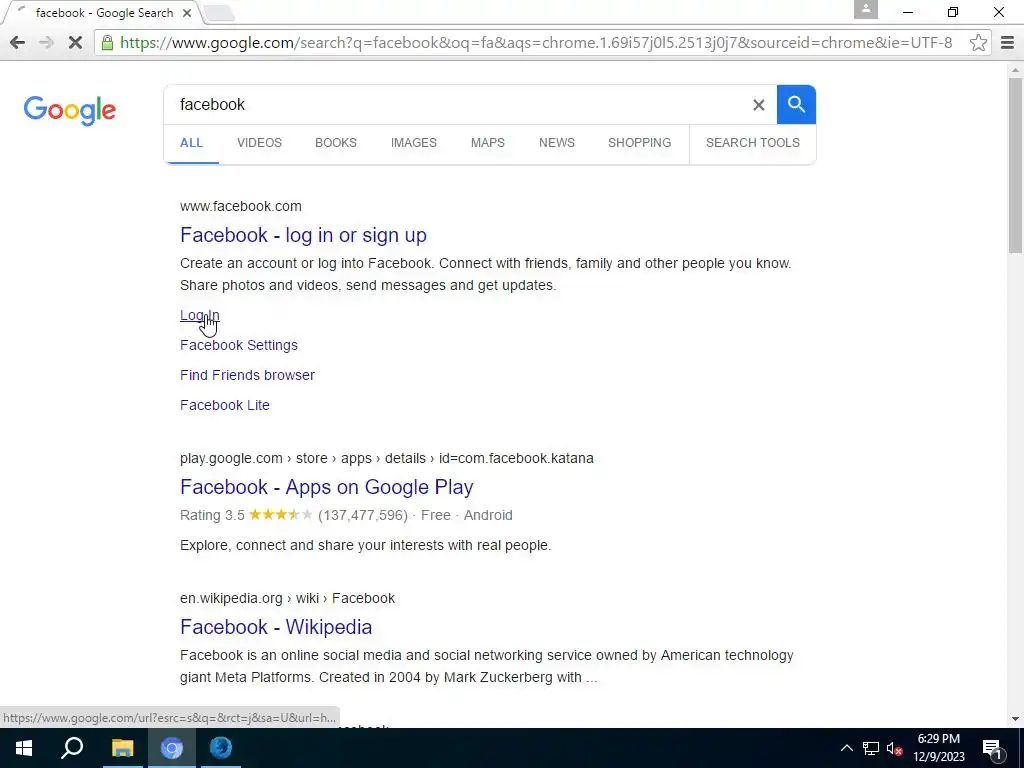Click the blue magnifier search button
This screenshot has height=768, width=1024.
796,104
